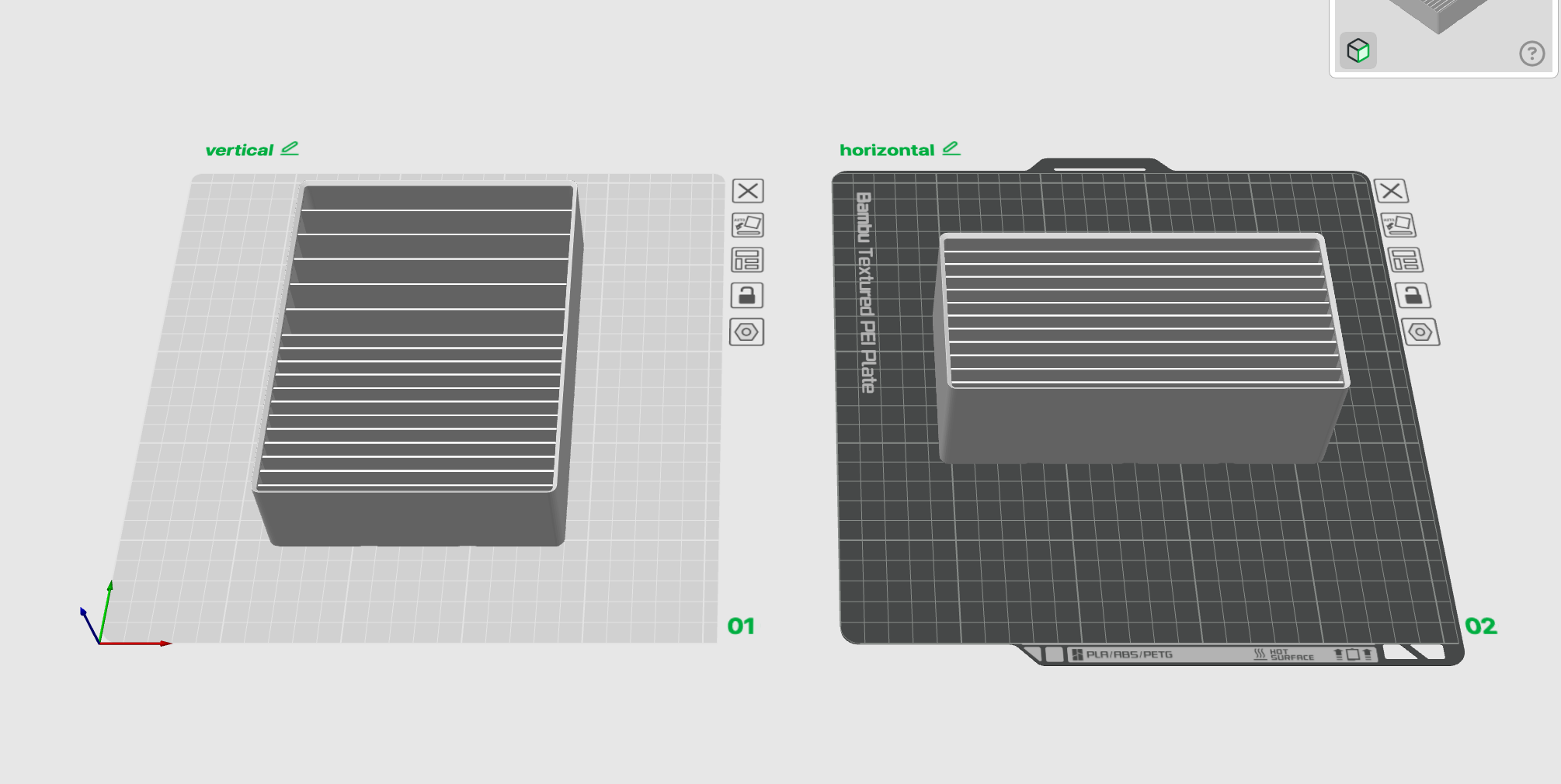
Task: Remove all objects from plate 01
Action: click(748, 191)
